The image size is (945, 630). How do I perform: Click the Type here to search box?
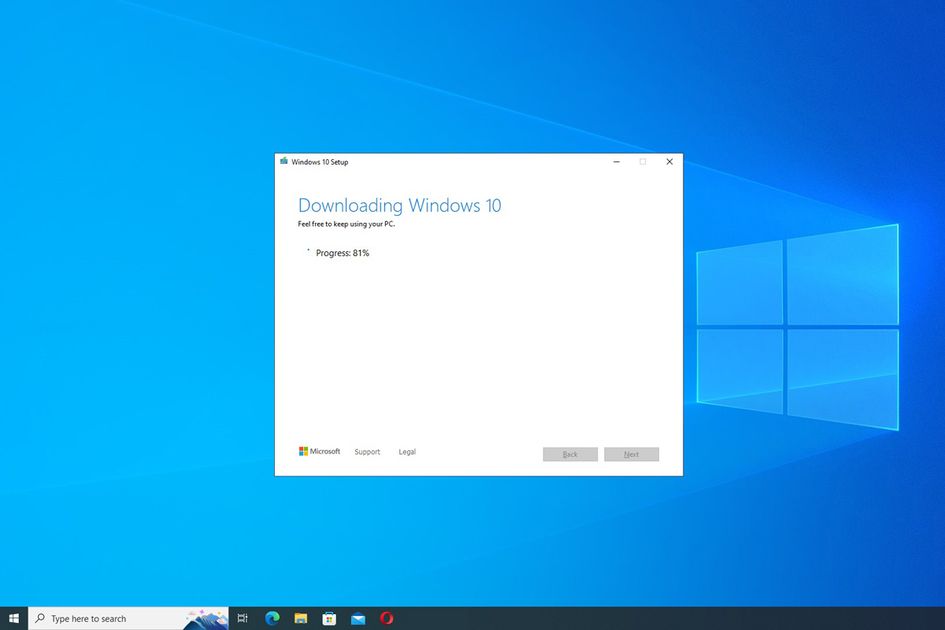[x=128, y=619]
